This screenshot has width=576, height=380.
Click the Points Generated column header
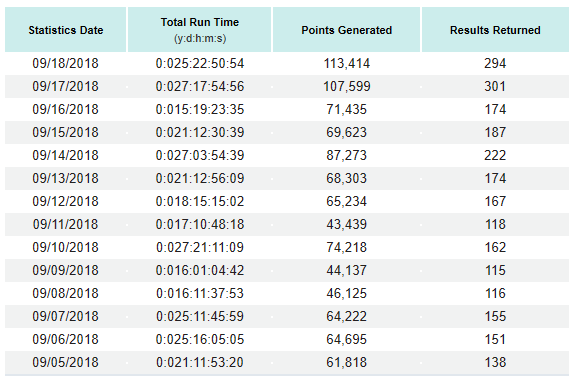click(x=346, y=30)
